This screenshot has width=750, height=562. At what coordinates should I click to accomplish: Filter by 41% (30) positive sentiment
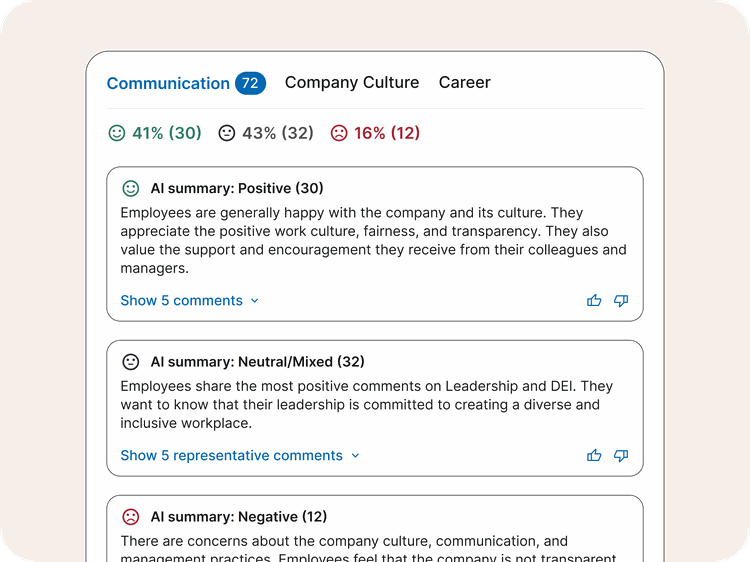tap(166, 133)
